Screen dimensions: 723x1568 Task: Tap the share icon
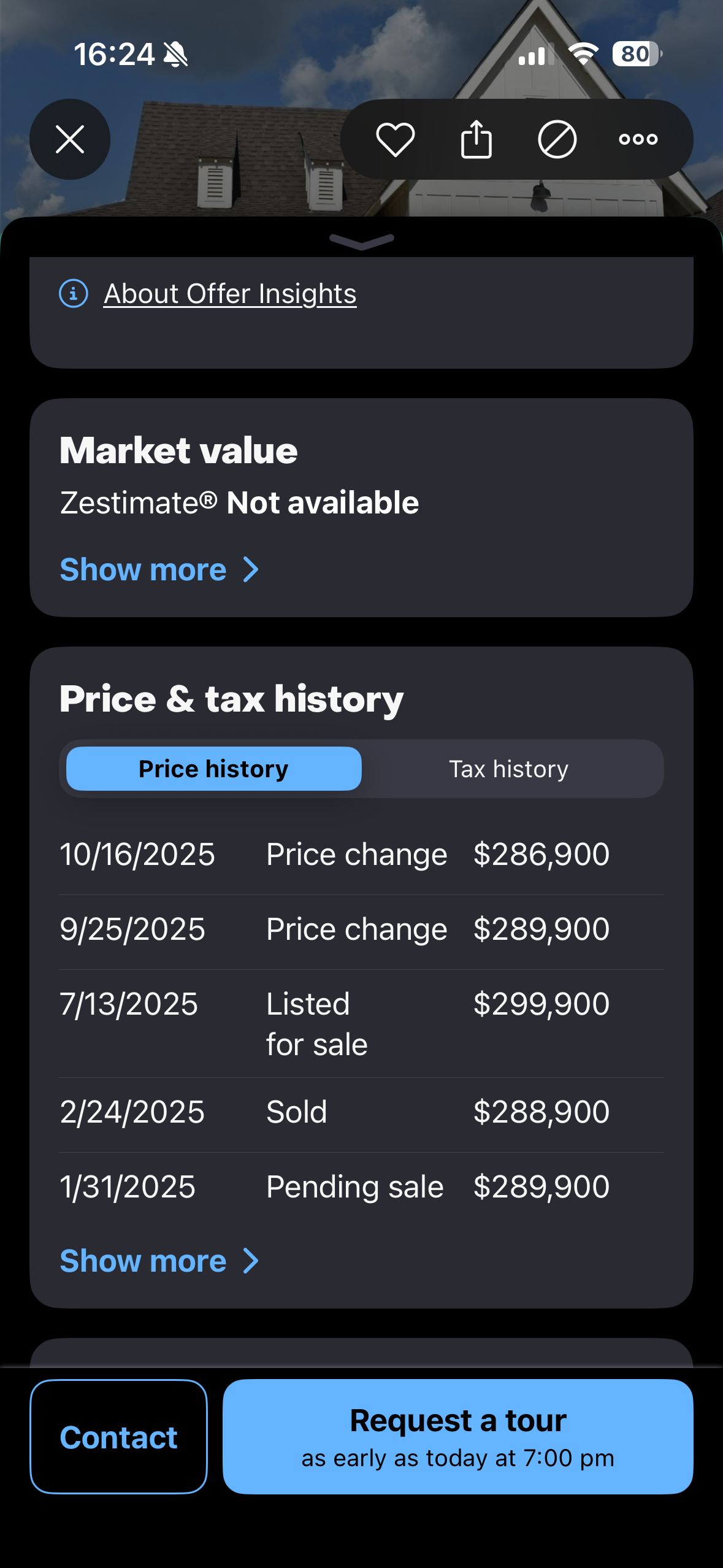pyautogui.click(x=476, y=139)
